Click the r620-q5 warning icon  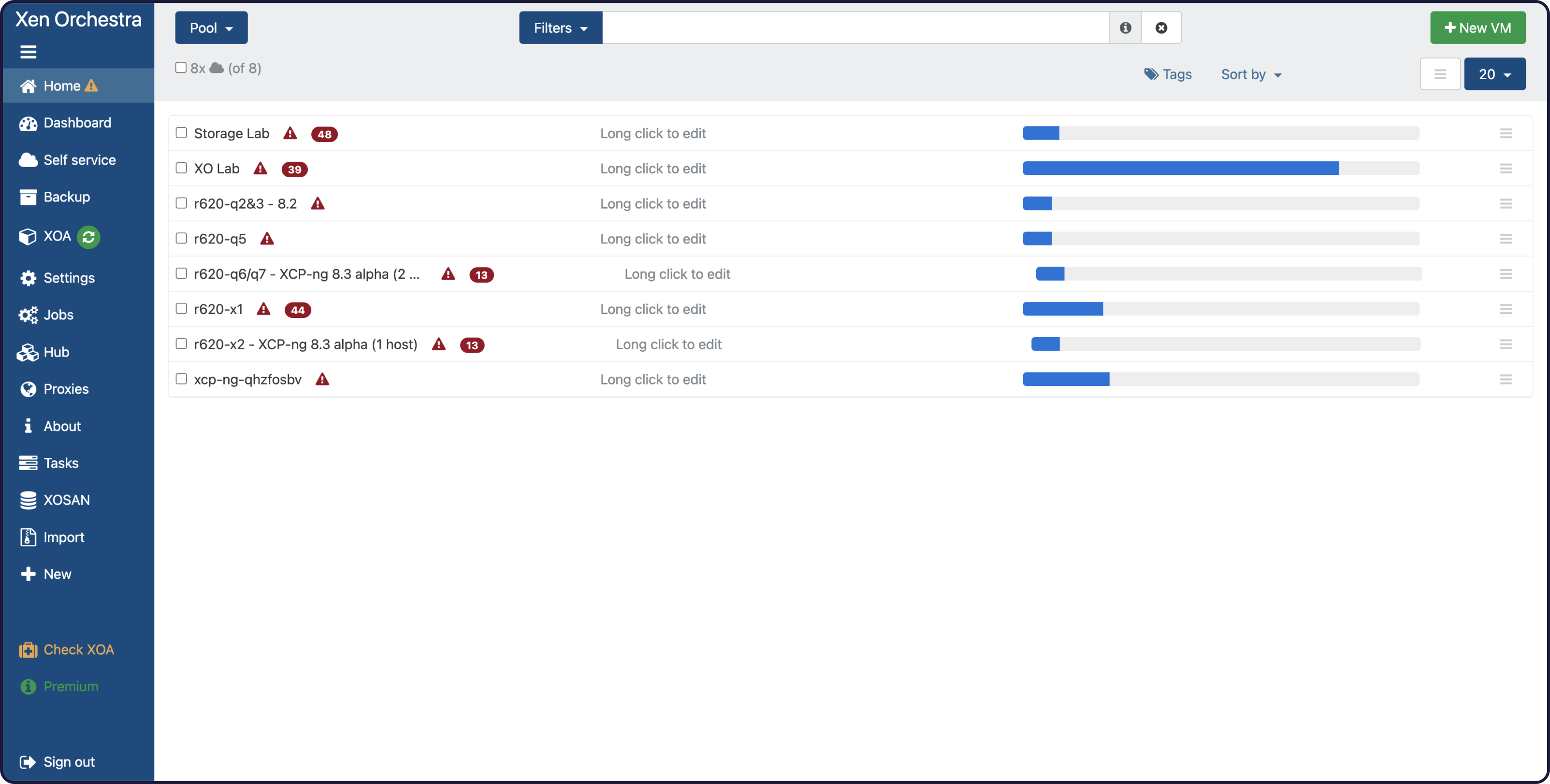click(x=267, y=239)
